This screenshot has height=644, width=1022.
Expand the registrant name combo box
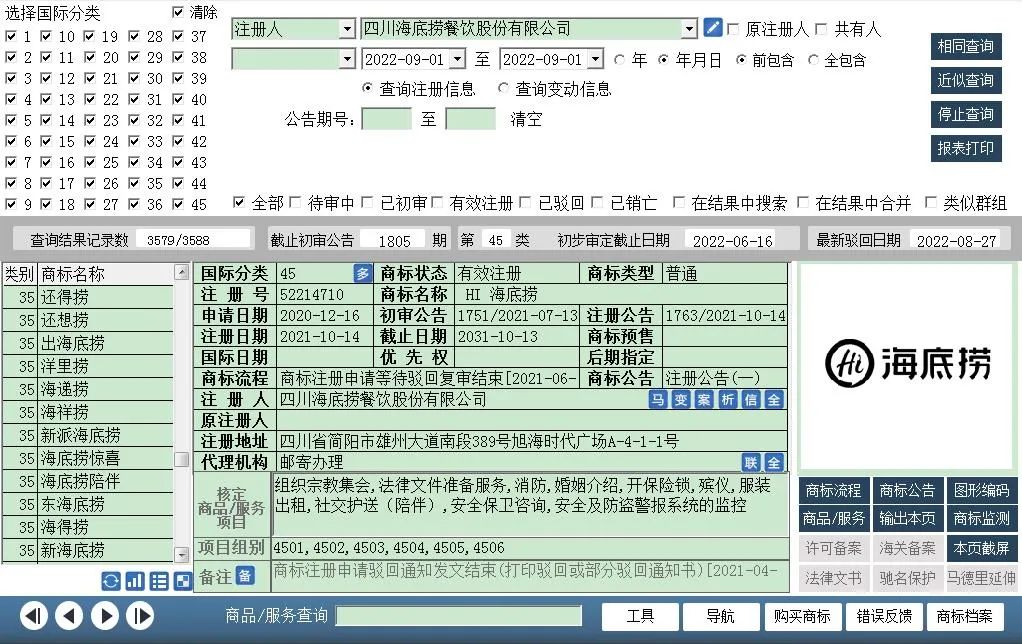coord(689,29)
